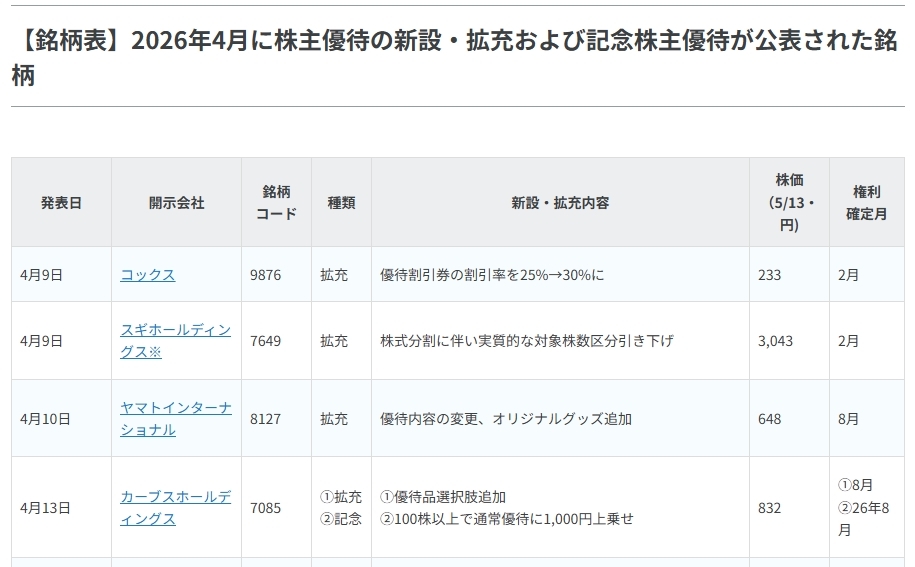The height and width of the screenshot is (567, 915).
Task: Click 拡充 type in the ヤマトインターナショナル row
Action: coord(334,419)
